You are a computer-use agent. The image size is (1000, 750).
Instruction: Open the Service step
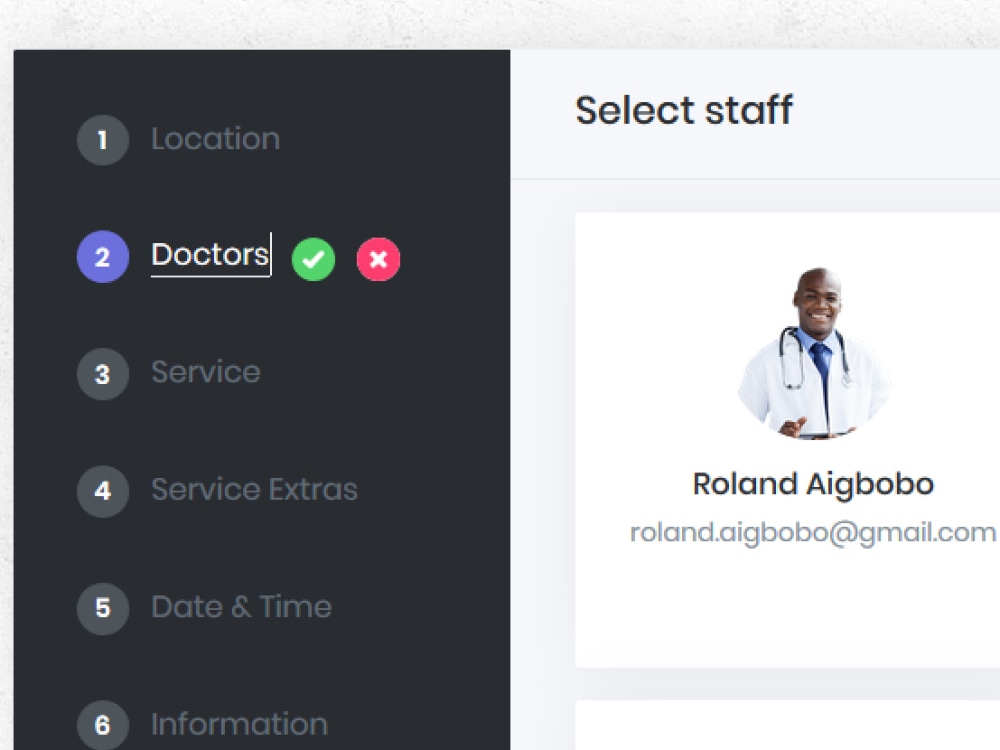(x=205, y=372)
